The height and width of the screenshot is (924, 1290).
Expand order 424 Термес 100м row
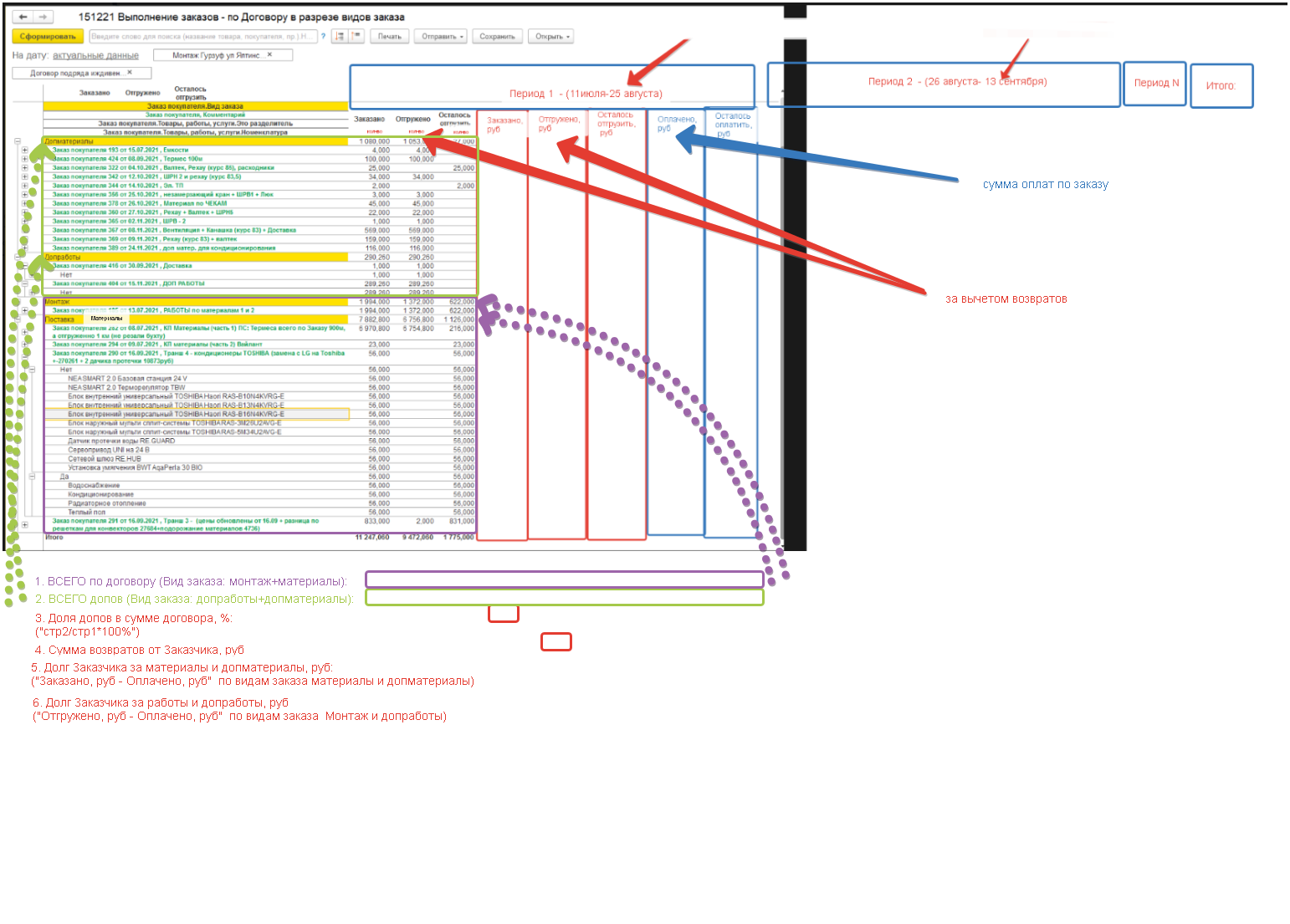(x=25, y=159)
